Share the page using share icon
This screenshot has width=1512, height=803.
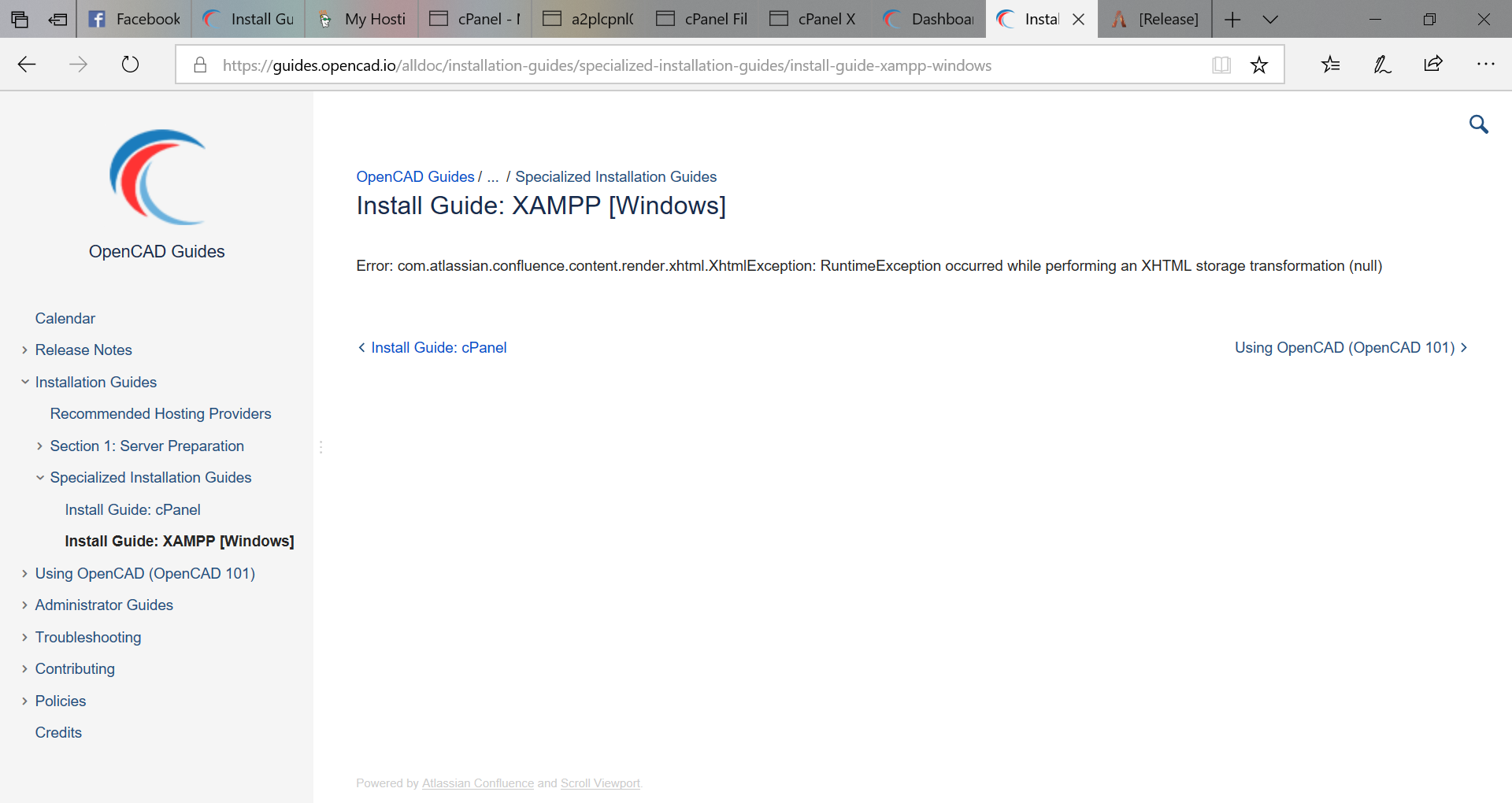[1433, 65]
